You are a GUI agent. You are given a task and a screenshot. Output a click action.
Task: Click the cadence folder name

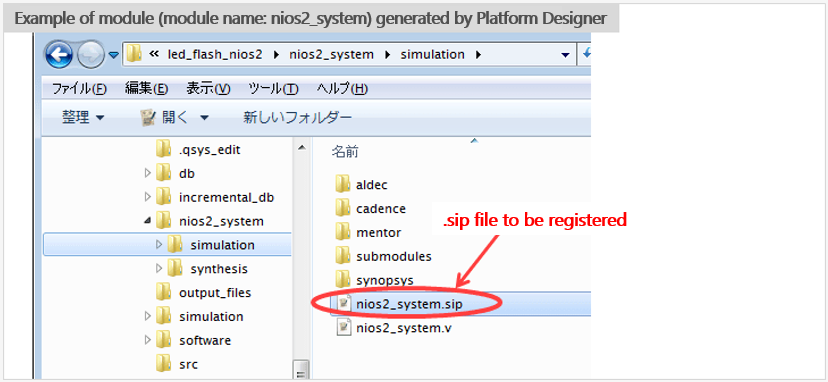click(x=381, y=209)
